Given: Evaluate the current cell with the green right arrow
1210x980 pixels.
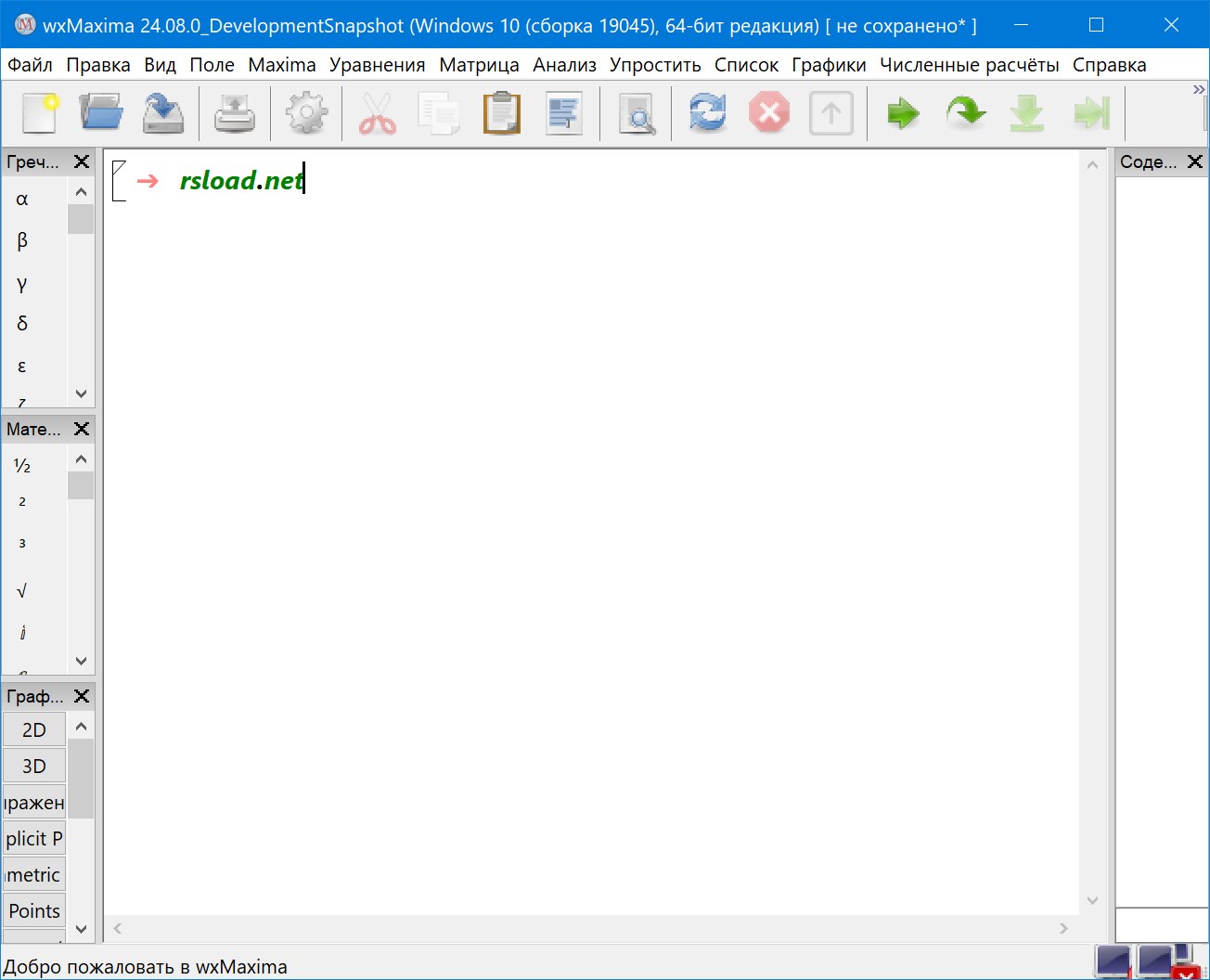Looking at the screenshot, I should tap(903, 114).
